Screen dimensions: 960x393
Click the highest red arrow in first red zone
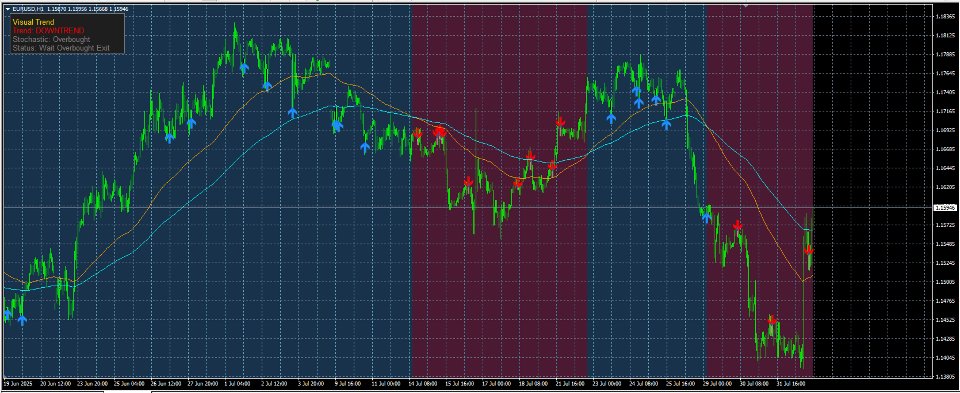tap(560, 122)
